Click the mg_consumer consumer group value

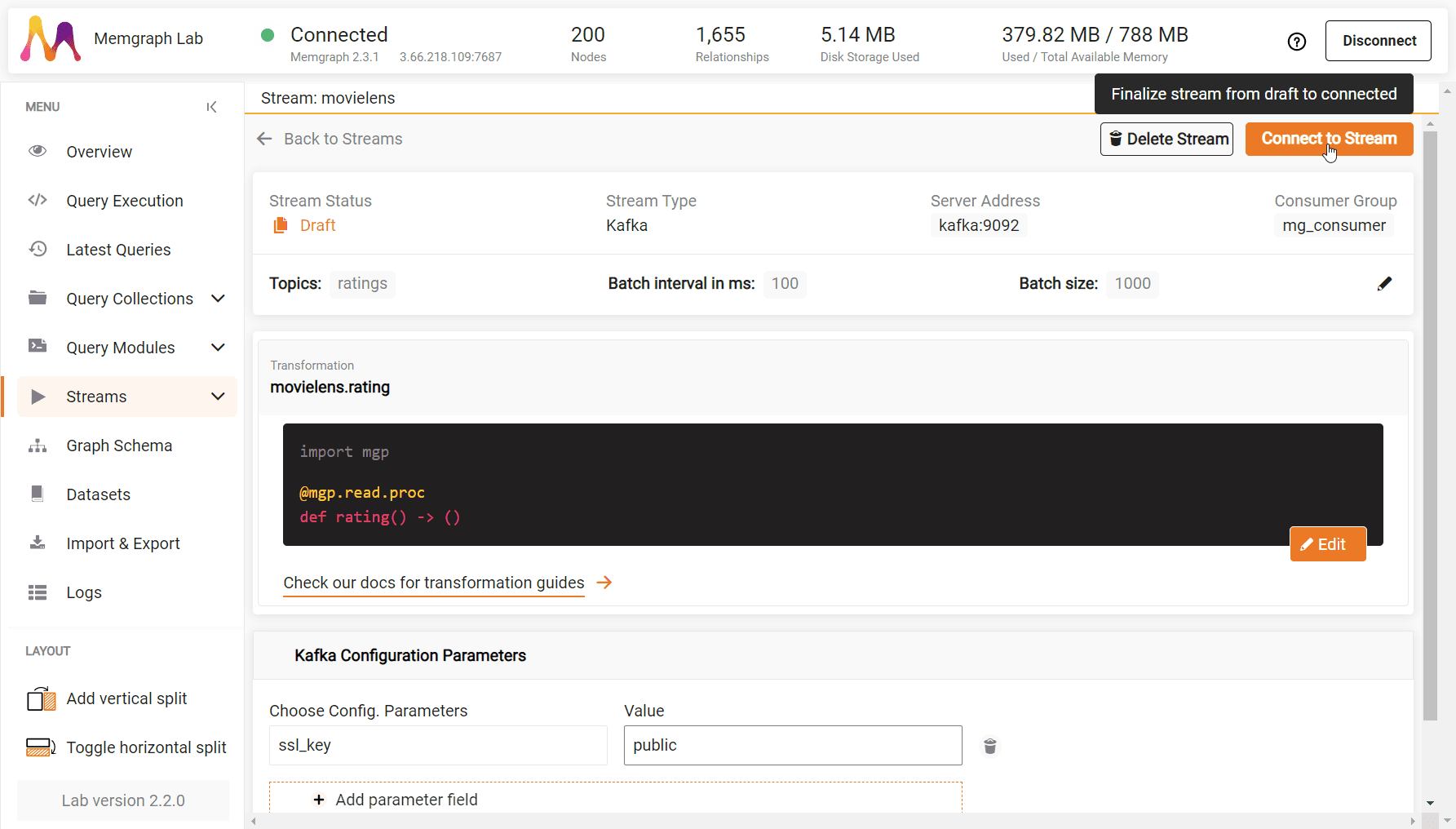click(1334, 225)
